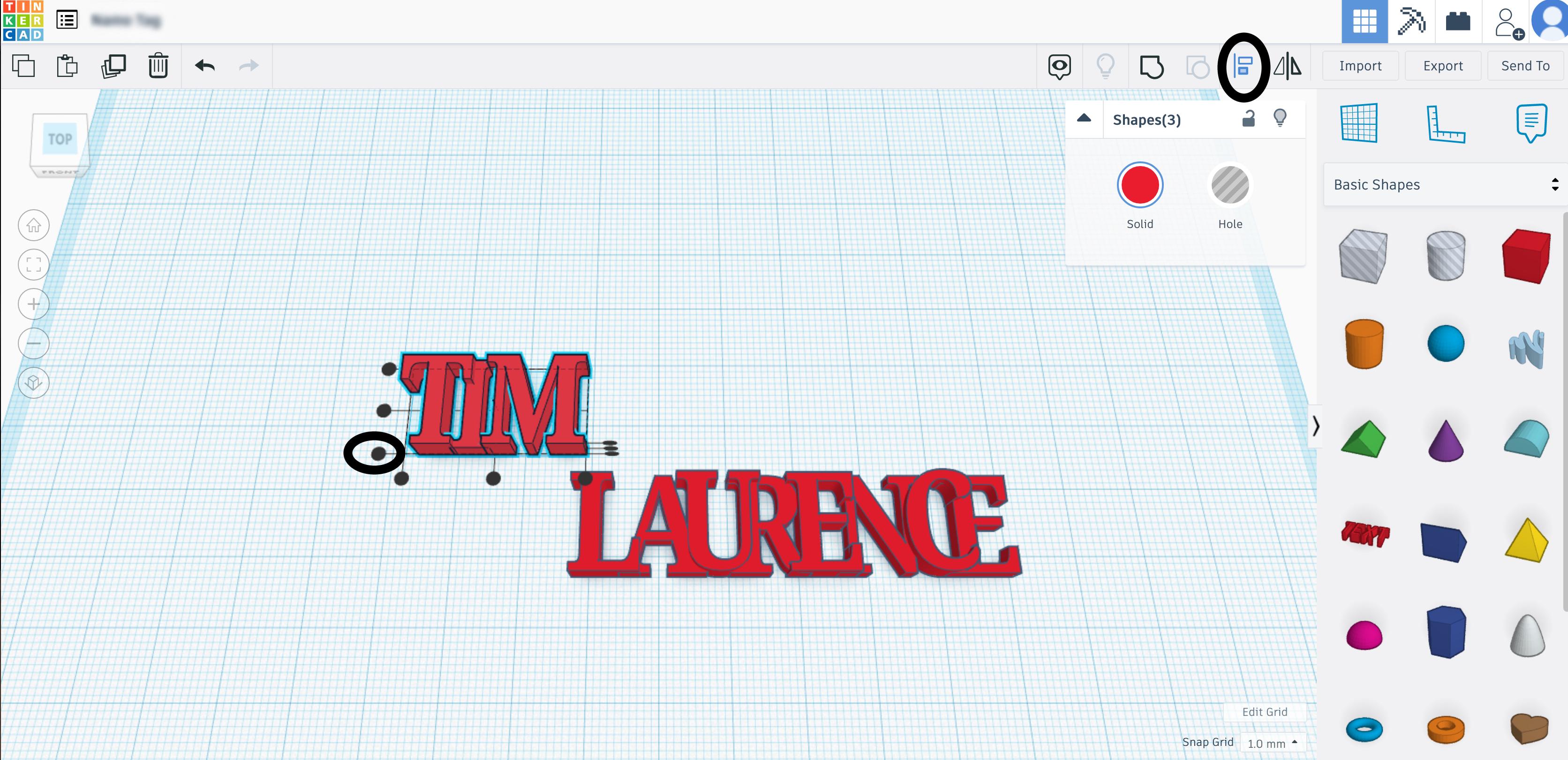Open the Notes tool
The image size is (1568, 760).
(x=1531, y=123)
